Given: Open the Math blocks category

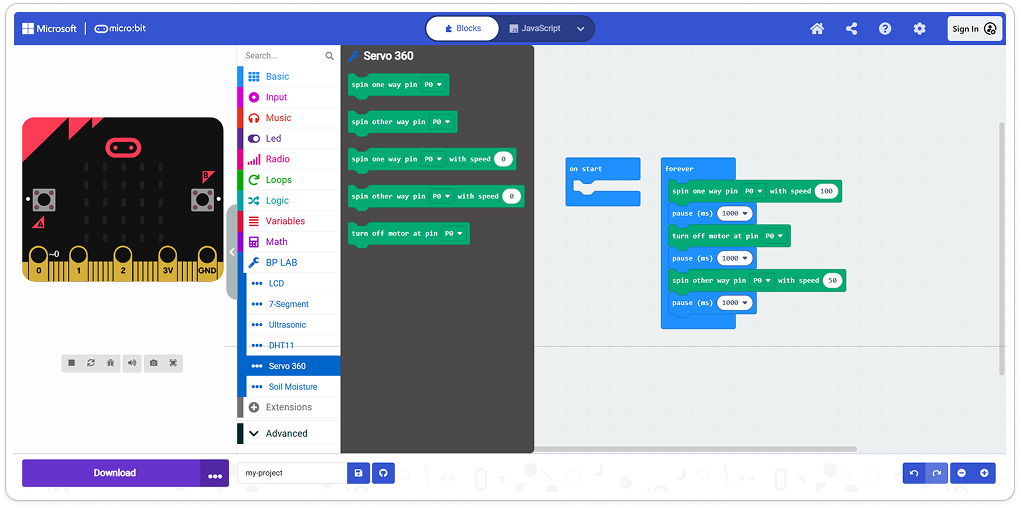Looking at the screenshot, I should [x=288, y=242].
